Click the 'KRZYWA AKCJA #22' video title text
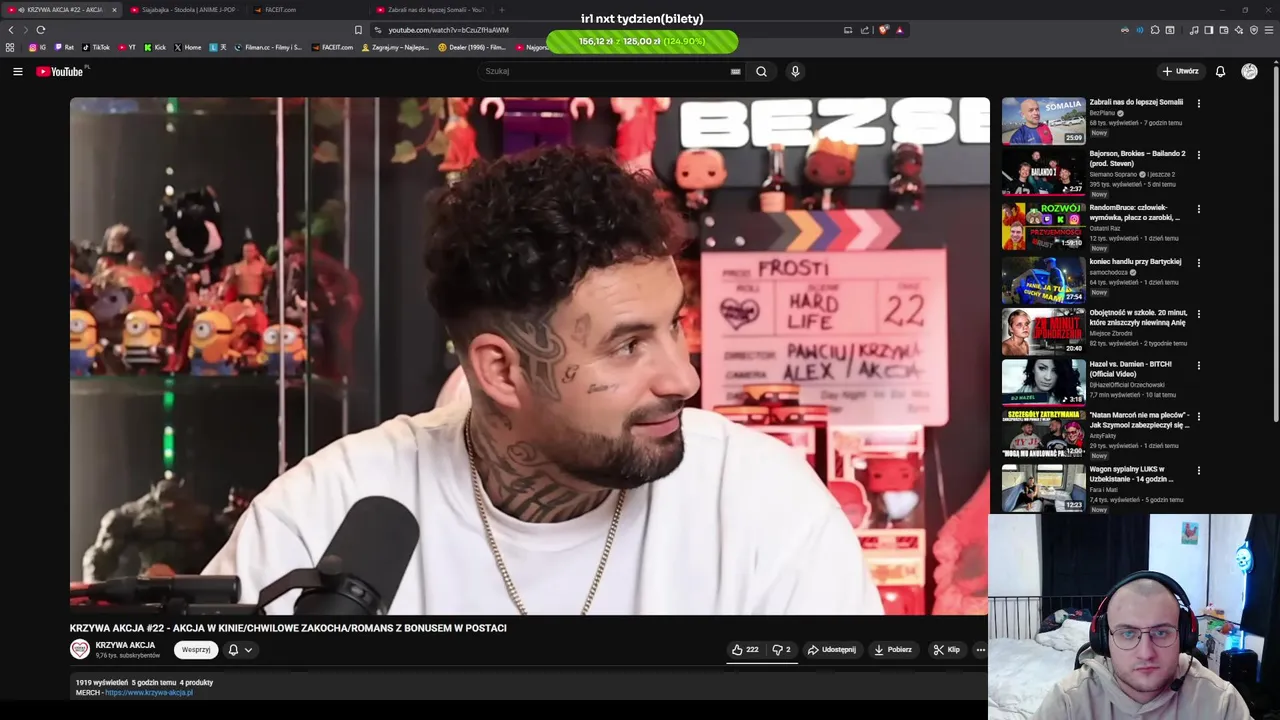The image size is (1280, 720). tap(288, 628)
